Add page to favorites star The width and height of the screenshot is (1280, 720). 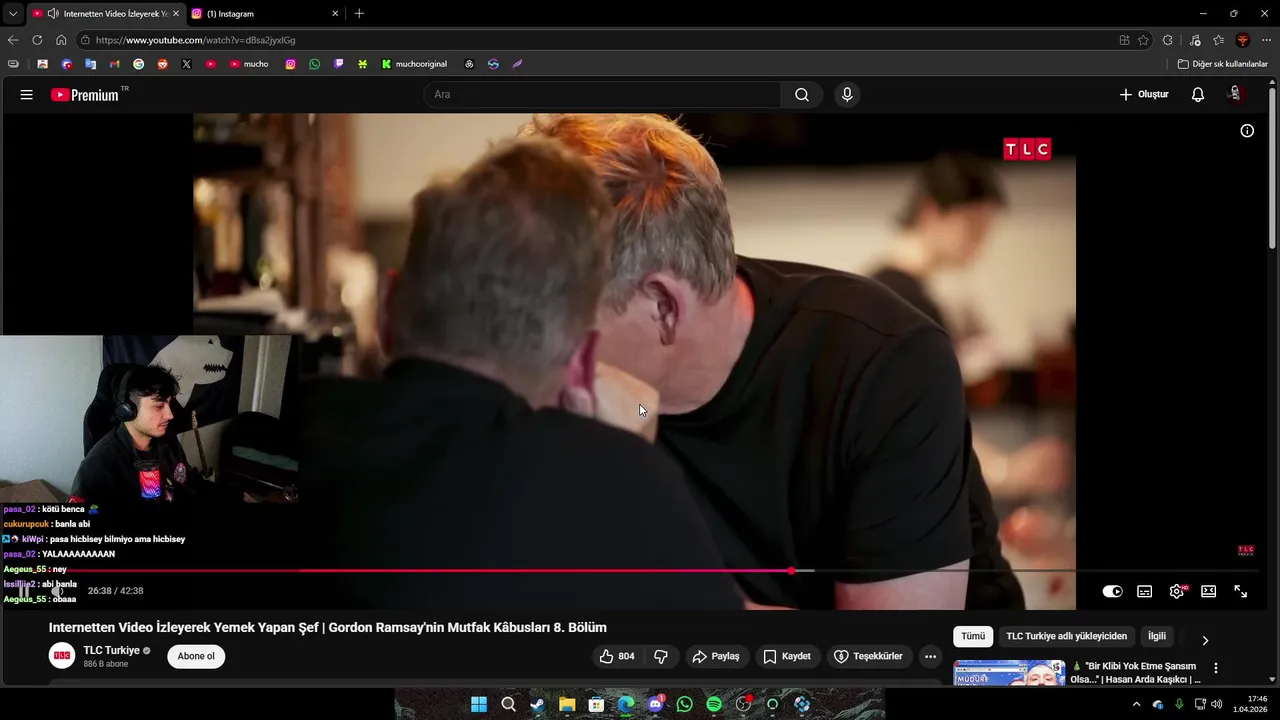pyautogui.click(x=1143, y=40)
